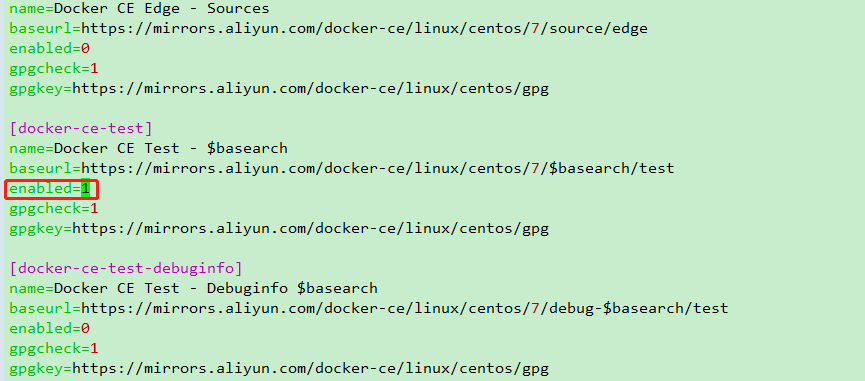Click enabled=0 in the docker-ce-test-debuginfo section
The height and width of the screenshot is (381, 865).
(x=50, y=329)
